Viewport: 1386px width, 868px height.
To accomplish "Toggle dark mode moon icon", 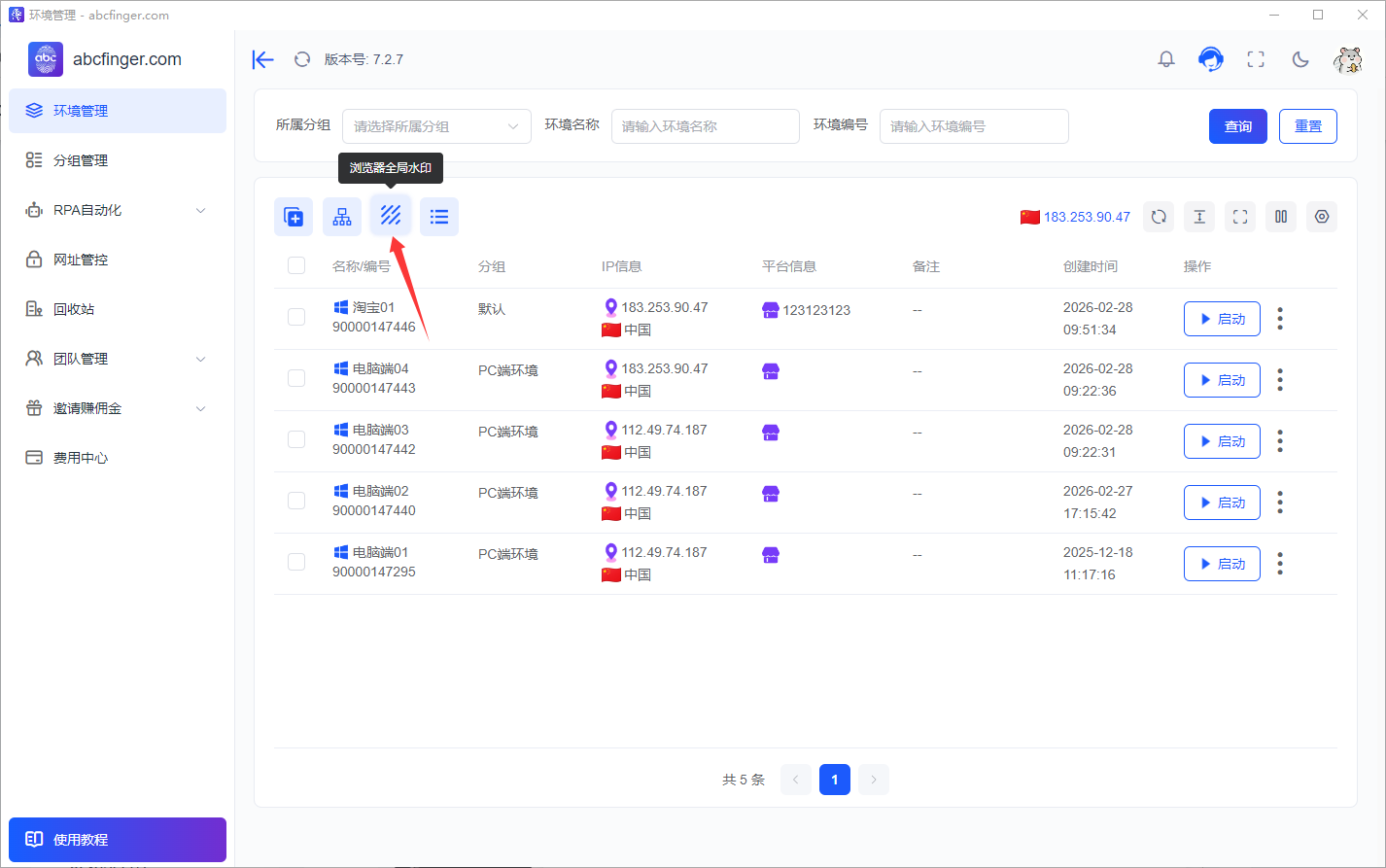I will (1300, 59).
